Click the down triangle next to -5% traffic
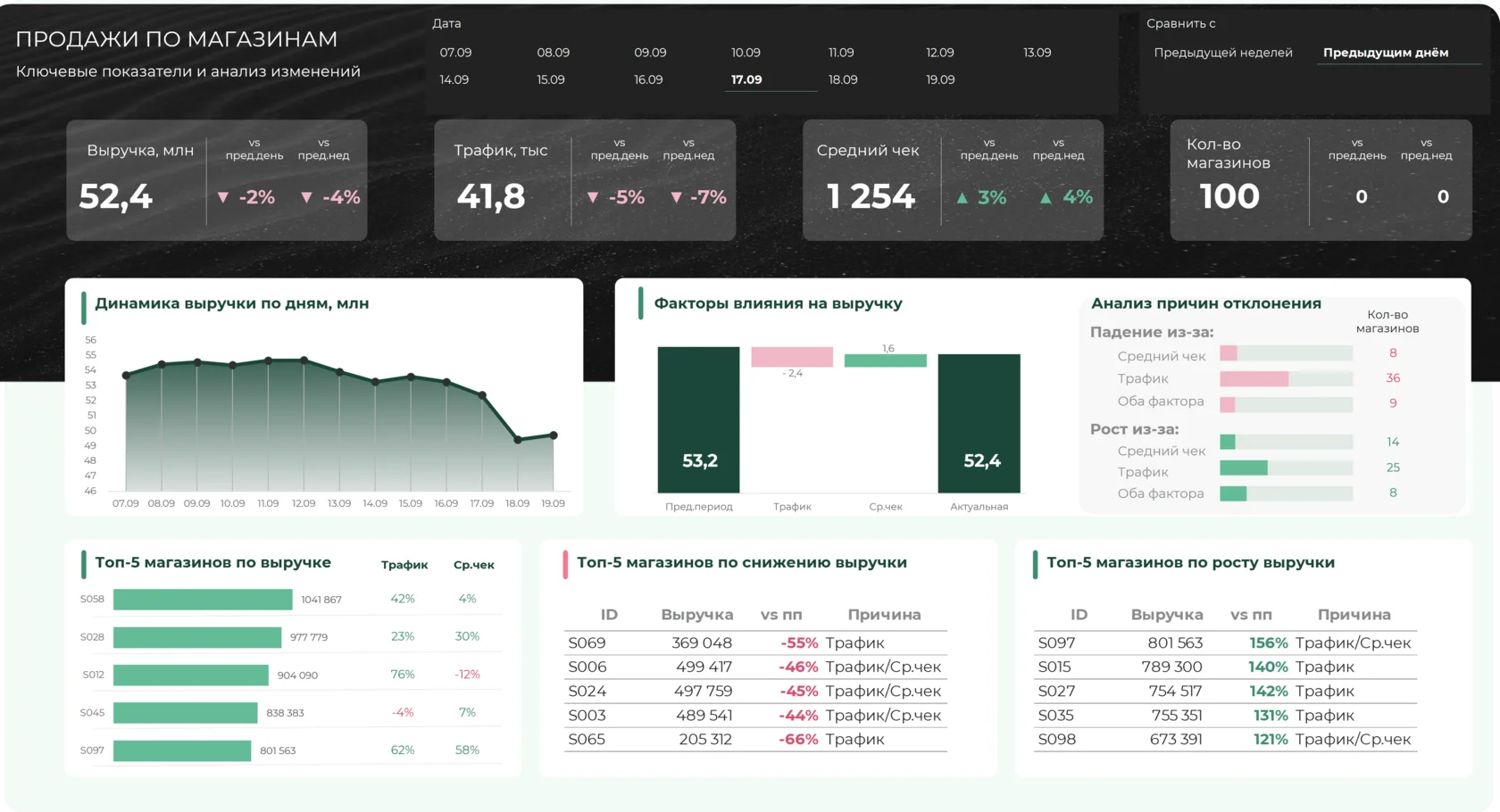The image size is (1500, 812). tap(593, 197)
